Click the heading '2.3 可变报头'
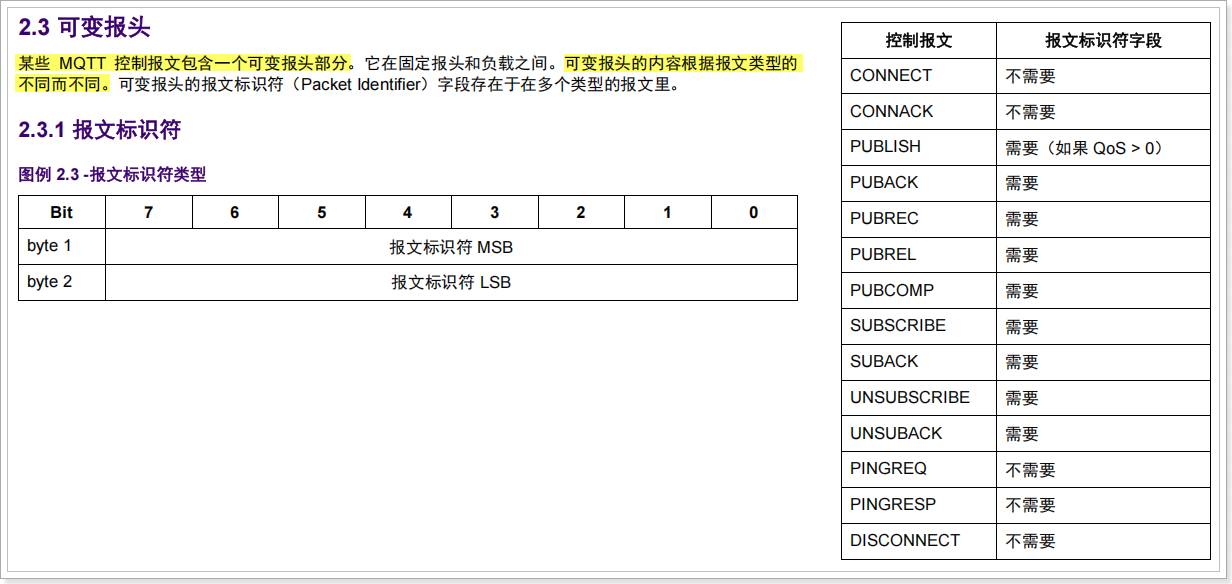The width and height of the screenshot is (1232, 584). [84, 28]
